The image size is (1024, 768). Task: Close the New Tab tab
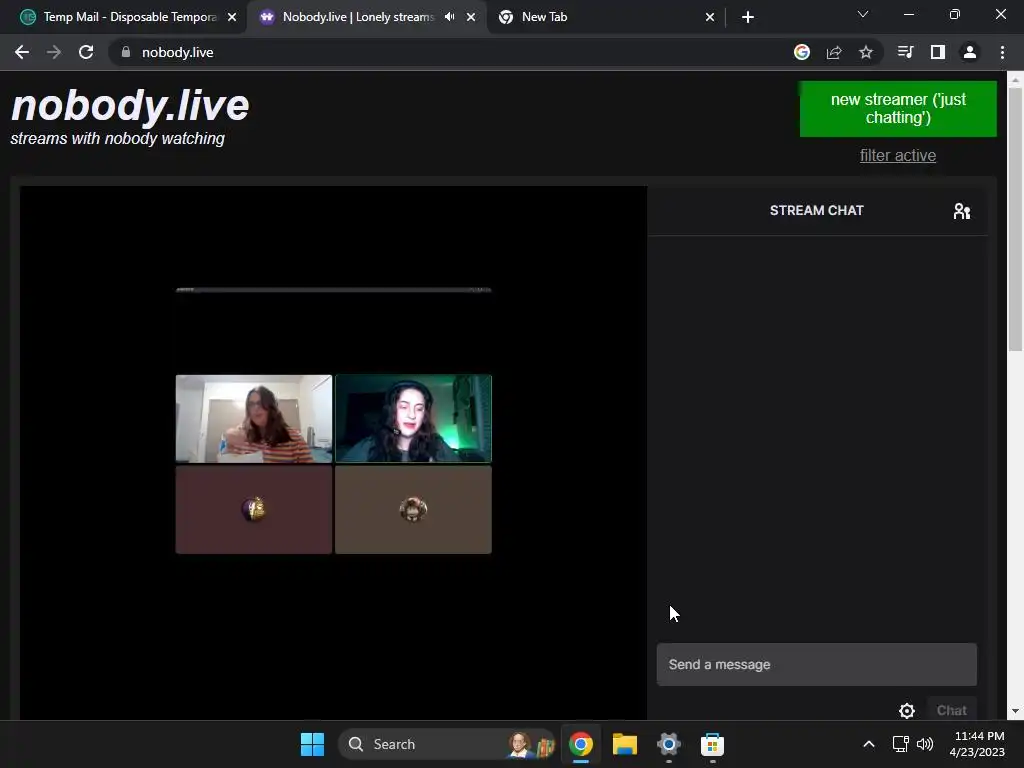click(710, 17)
